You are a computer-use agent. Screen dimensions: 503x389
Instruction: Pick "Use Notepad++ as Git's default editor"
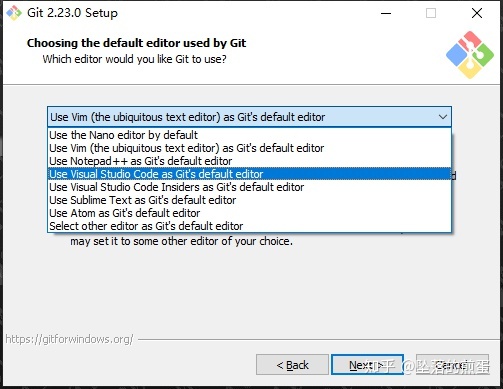coord(249,161)
